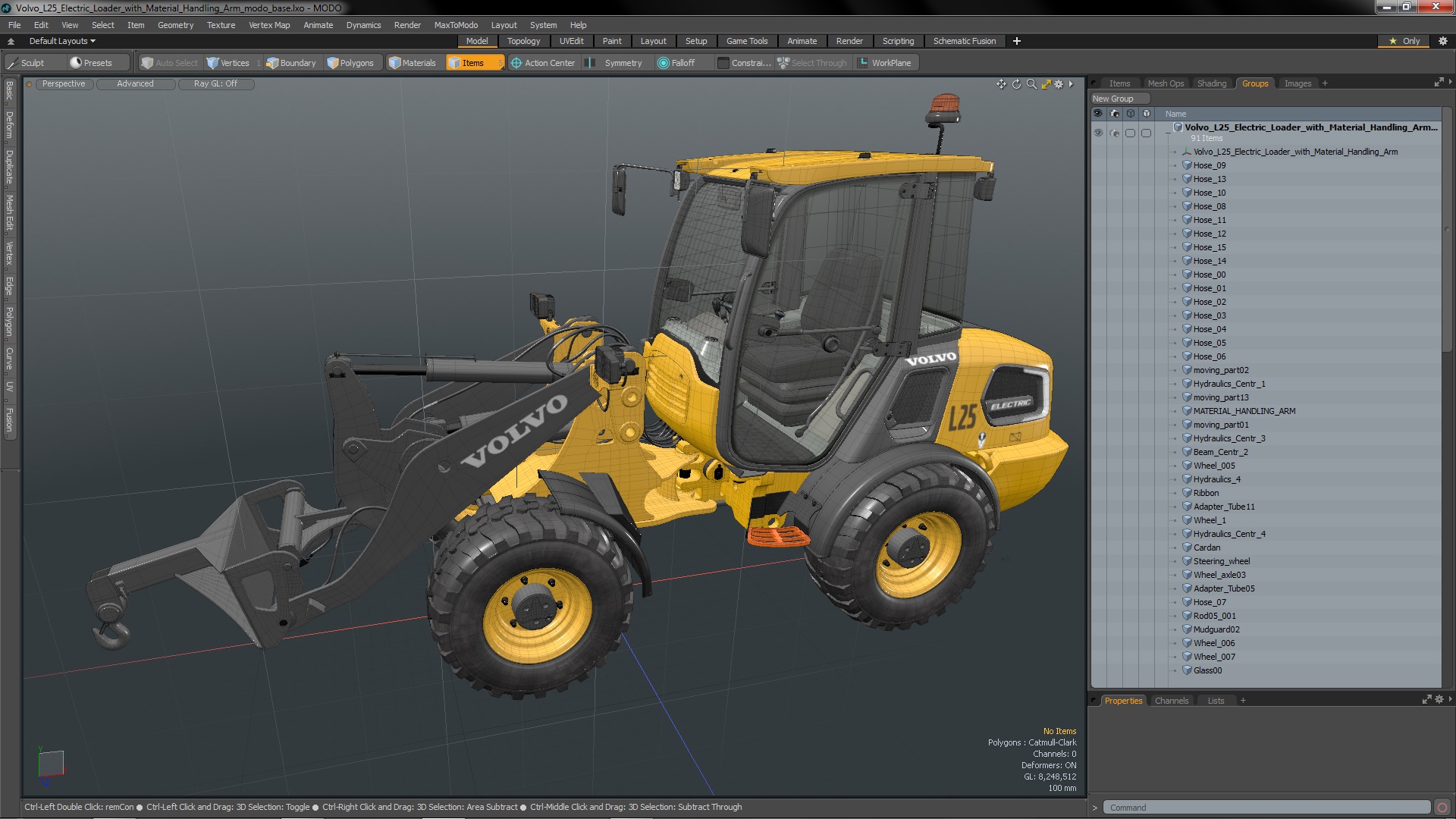This screenshot has width=1456, height=819.
Task: Click the record button beside Command field
Action: [x=1442, y=808]
